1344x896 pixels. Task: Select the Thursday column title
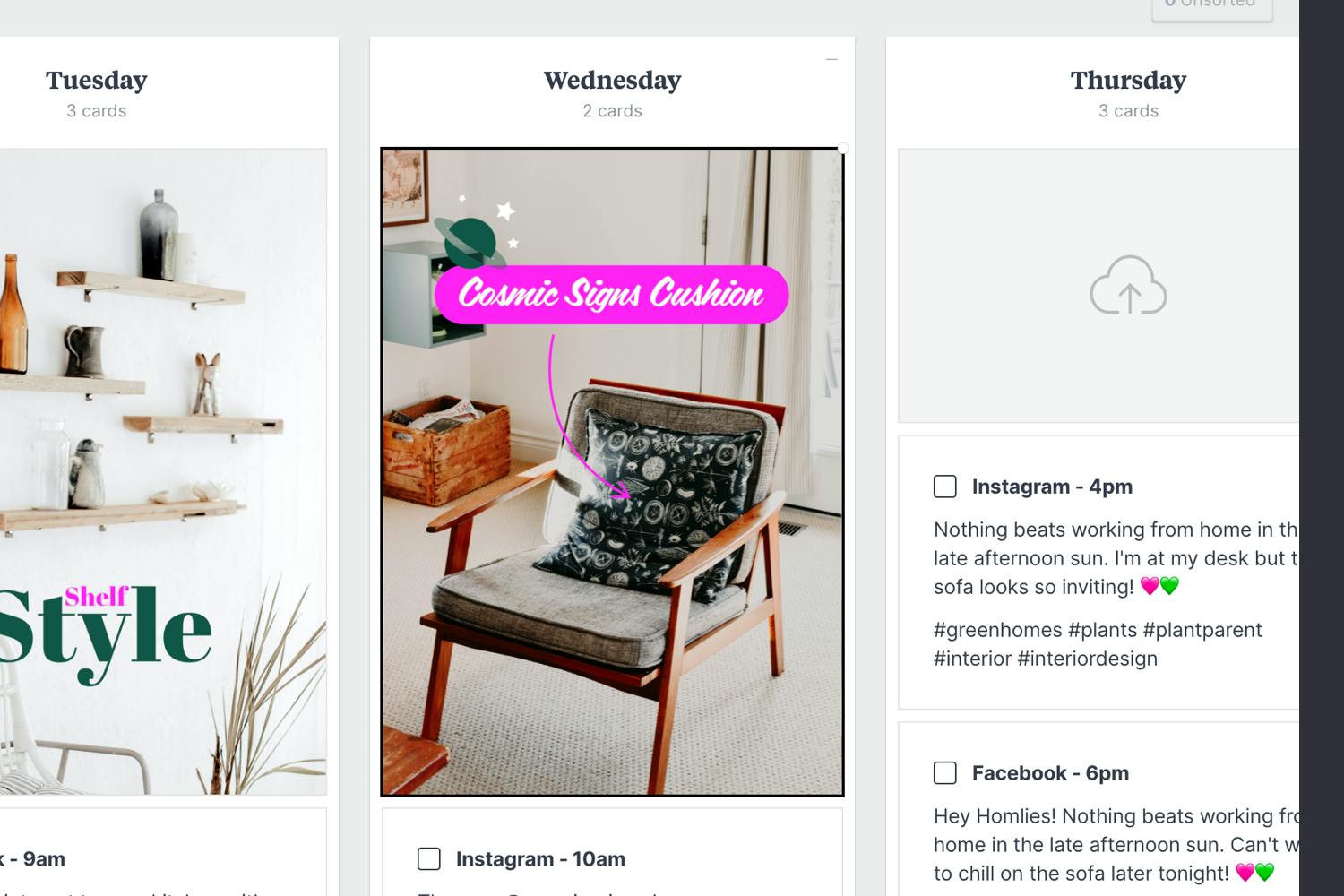click(x=1128, y=81)
